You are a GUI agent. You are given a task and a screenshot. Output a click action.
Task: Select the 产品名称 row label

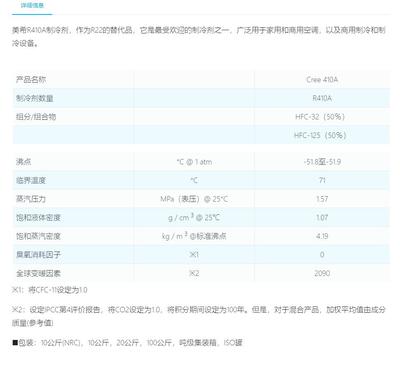(x=31, y=80)
